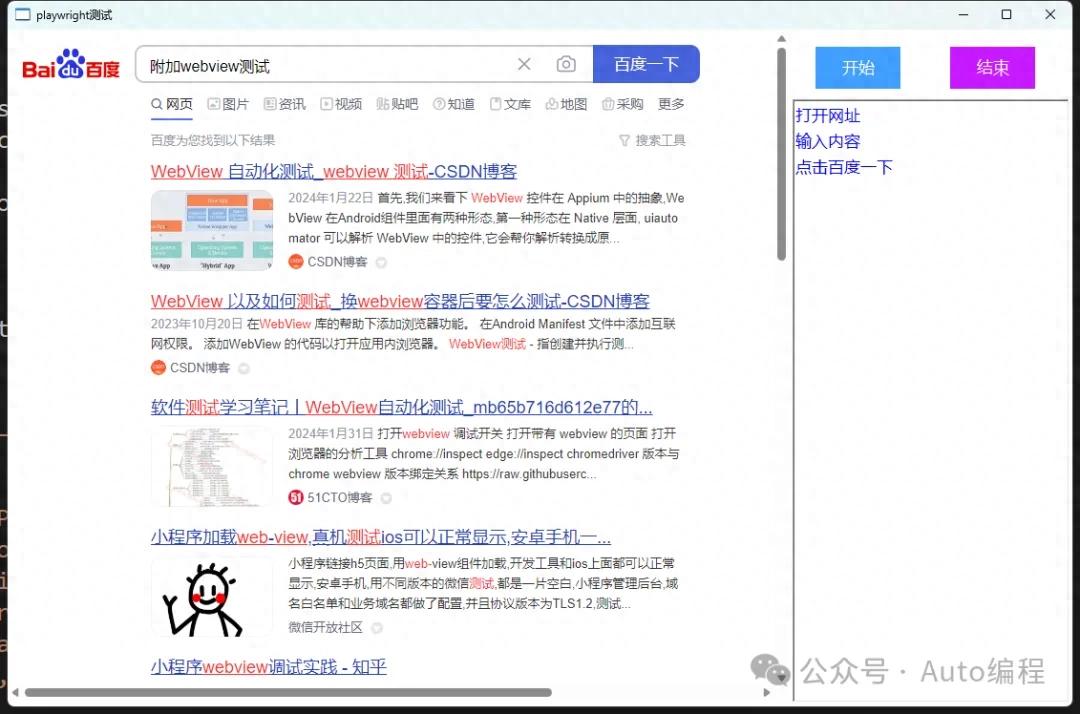
Task: Open 软件测试学习笔记 WebView自动化测试 link
Action: point(402,407)
